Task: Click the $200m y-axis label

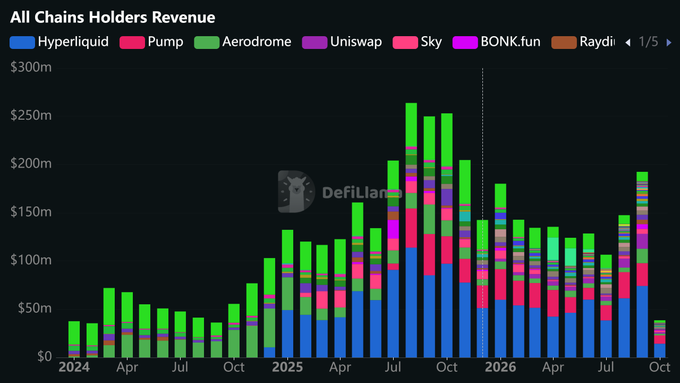Action: [31, 164]
